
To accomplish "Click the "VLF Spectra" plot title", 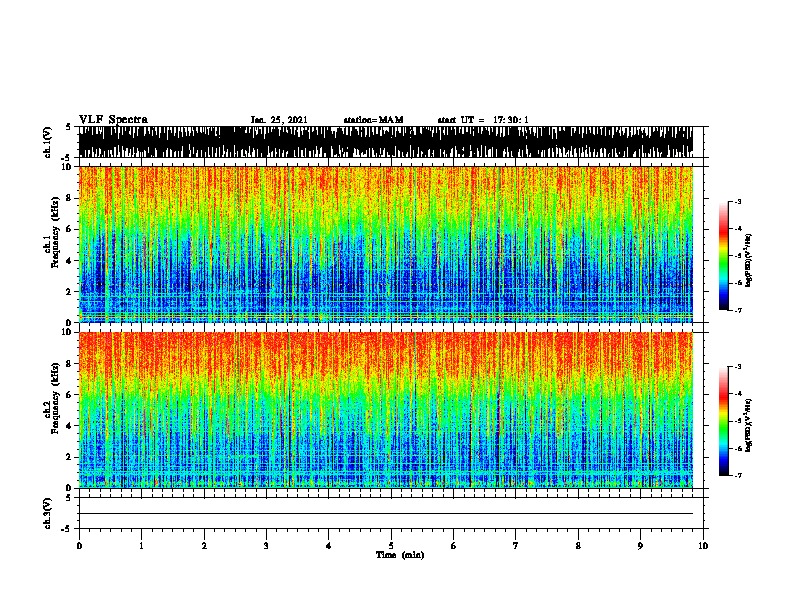I will coord(113,120).
